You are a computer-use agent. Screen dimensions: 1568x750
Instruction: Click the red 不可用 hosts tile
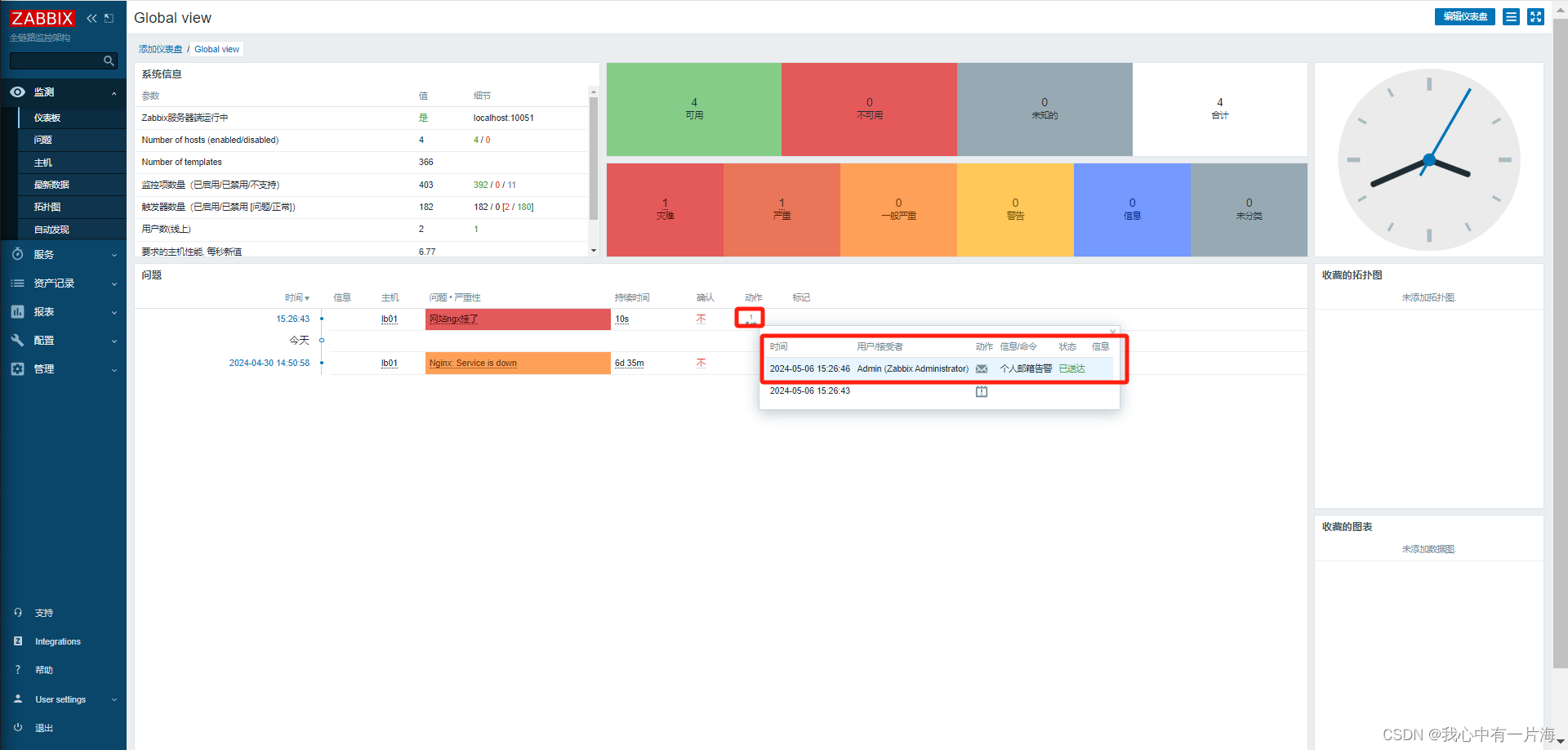point(869,109)
